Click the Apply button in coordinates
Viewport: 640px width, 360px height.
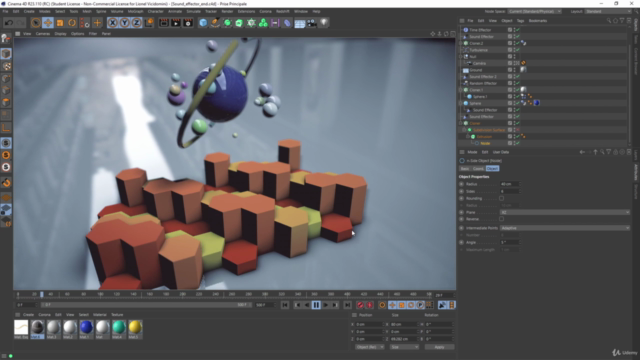[x=439, y=347]
